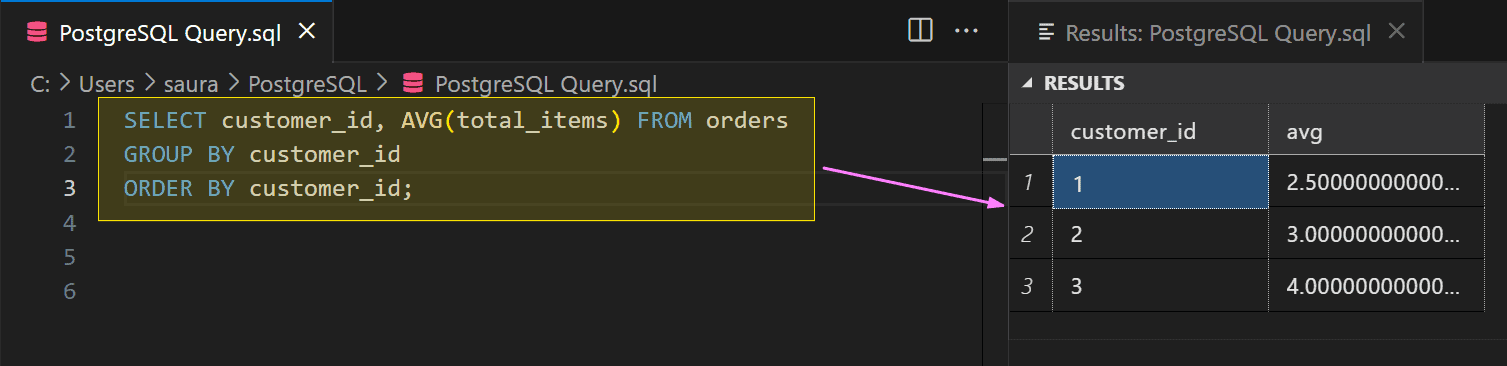Close the Results: PostgreSQL Query.sql tab

point(1397,31)
